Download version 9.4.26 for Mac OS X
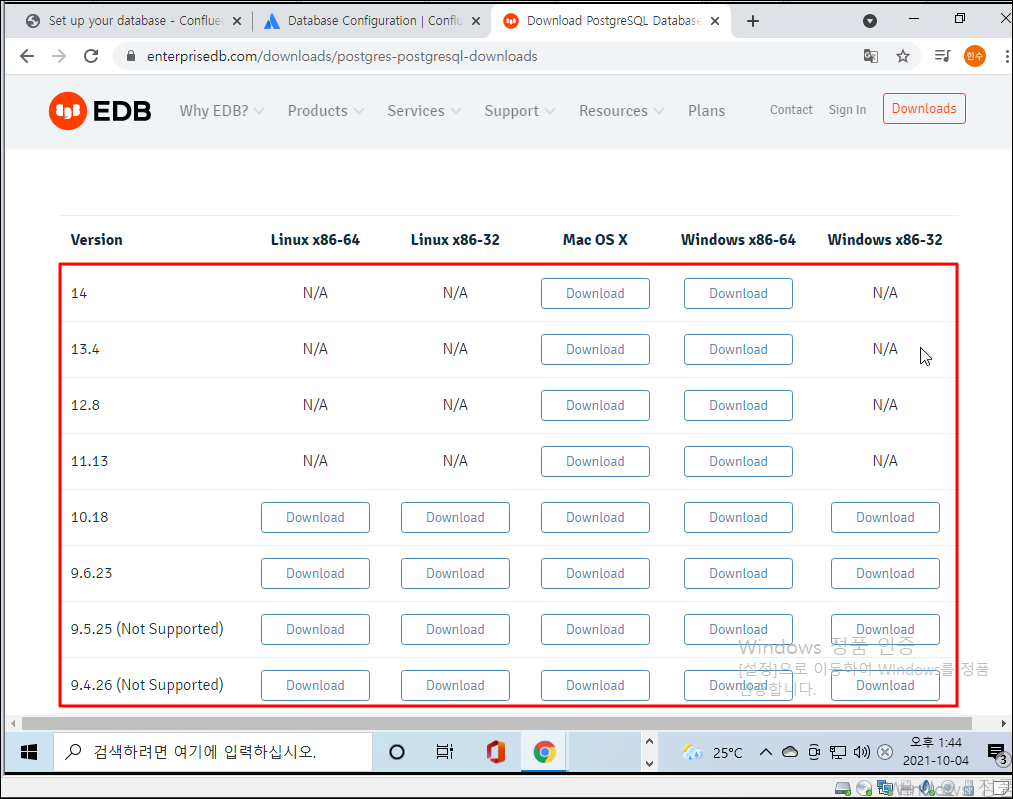This screenshot has width=1013, height=799. pyautogui.click(x=595, y=685)
